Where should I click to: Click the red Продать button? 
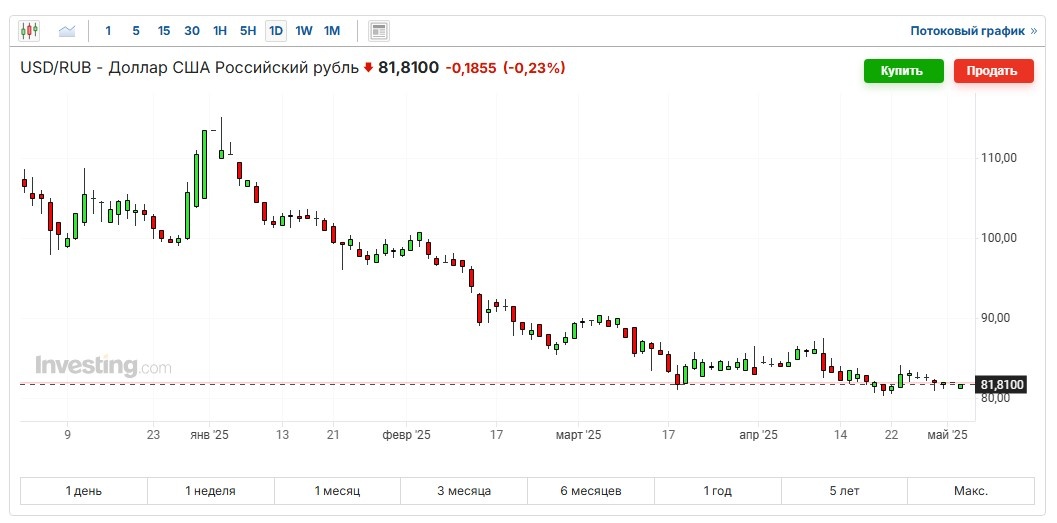[994, 71]
